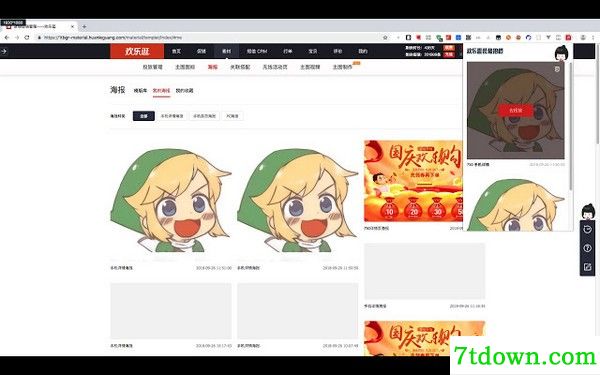Click refresh-history icon on right toolbar
The image size is (600, 375).
coord(587,230)
